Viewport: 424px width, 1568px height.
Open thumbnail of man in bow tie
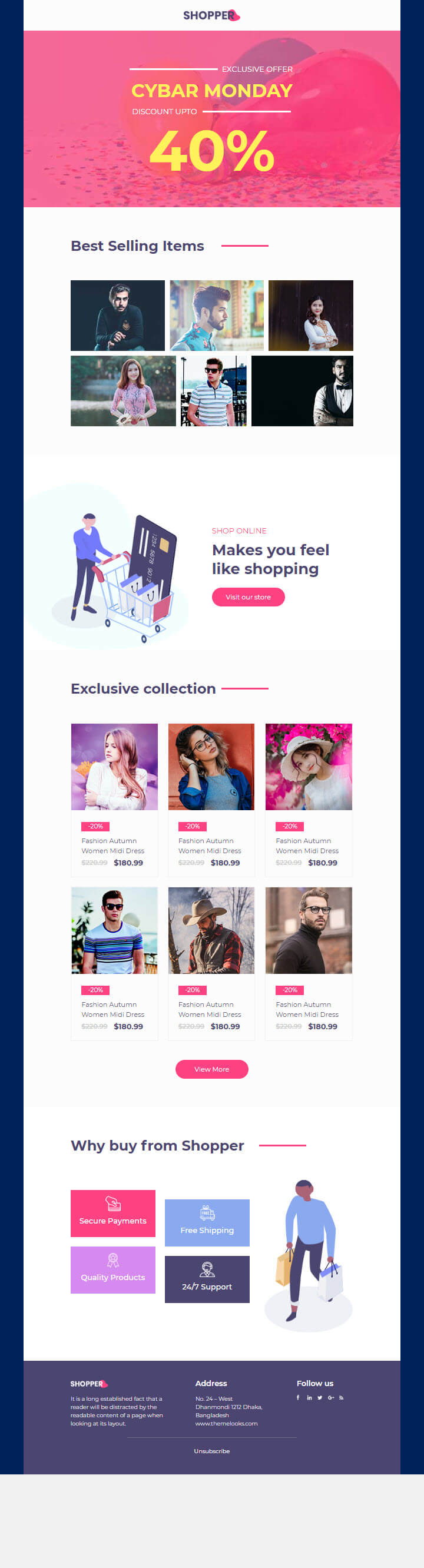(302, 391)
